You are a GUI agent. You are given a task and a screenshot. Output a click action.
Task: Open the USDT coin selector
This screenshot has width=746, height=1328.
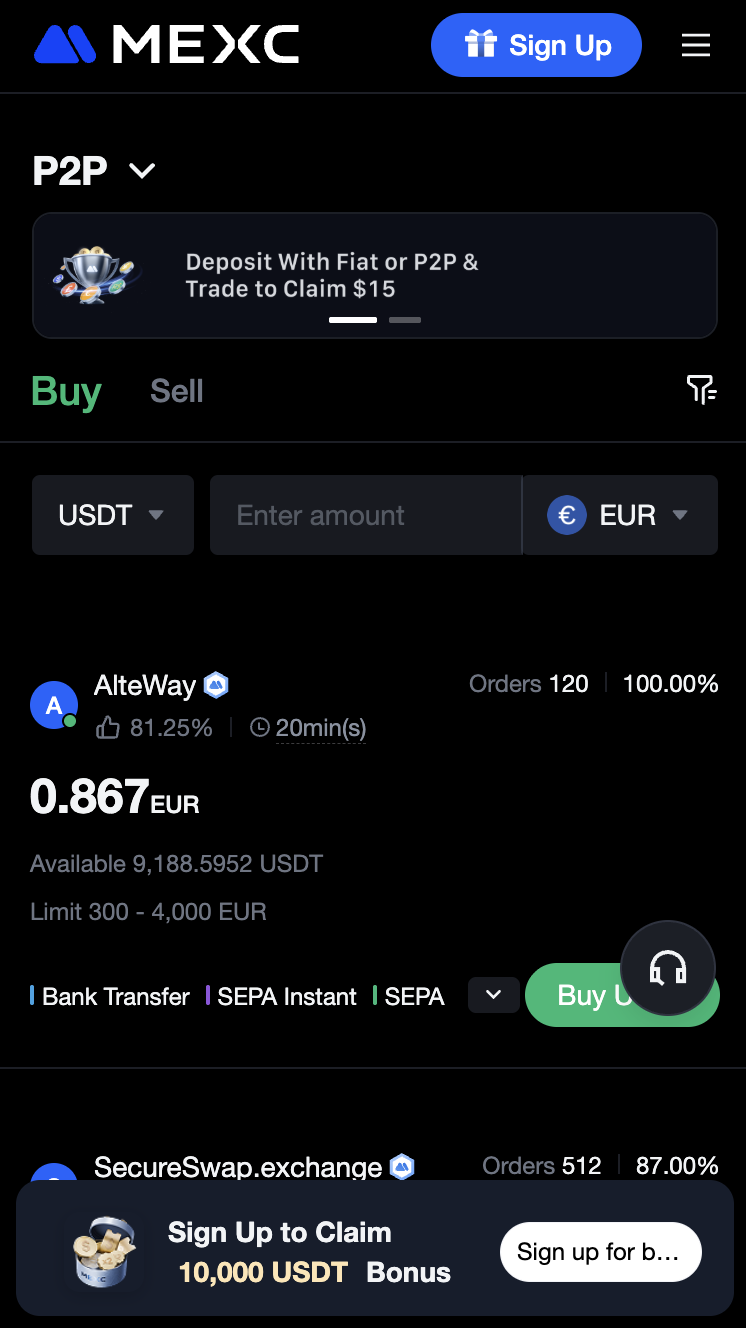pyautogui.click(x=112, y=515)
